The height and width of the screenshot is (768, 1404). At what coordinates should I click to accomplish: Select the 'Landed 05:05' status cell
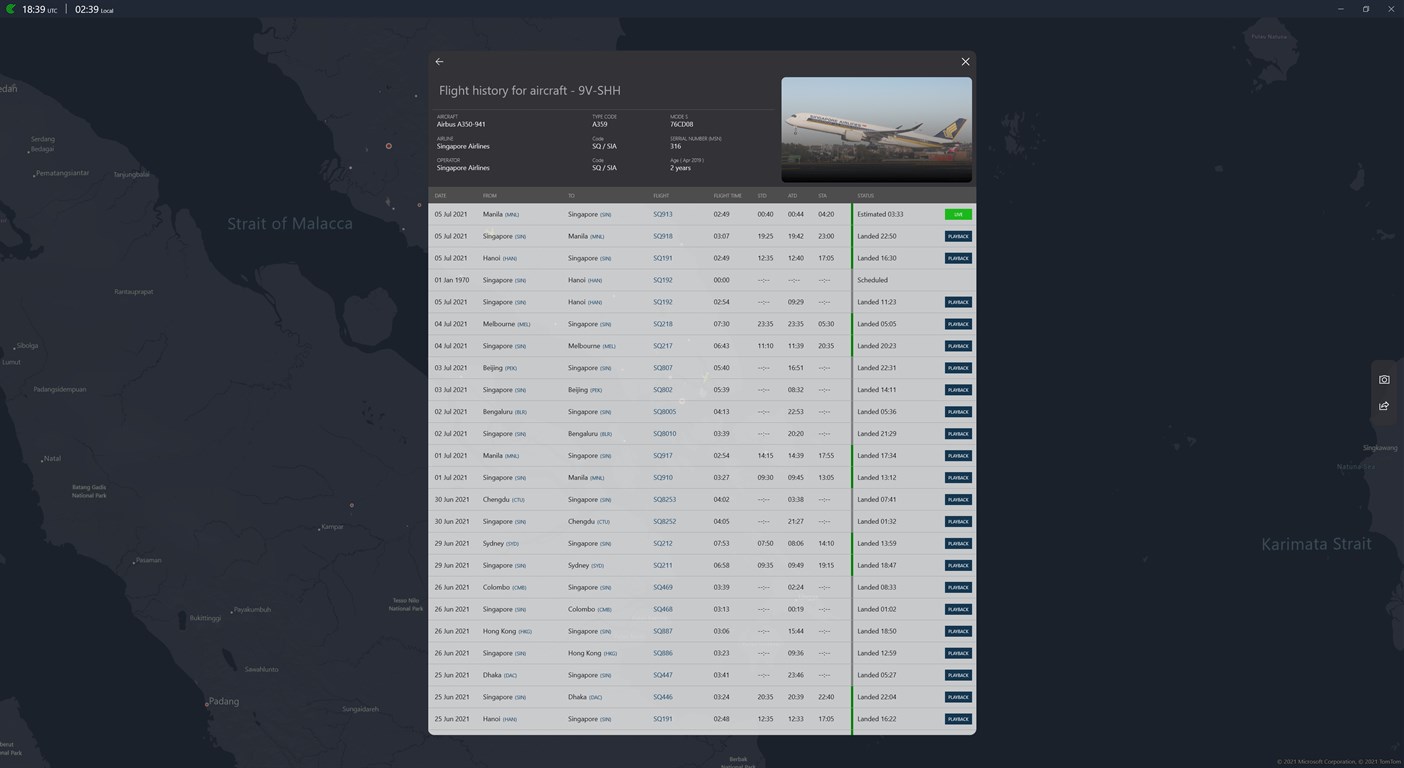pyautogui.click(x=877, y=324)
